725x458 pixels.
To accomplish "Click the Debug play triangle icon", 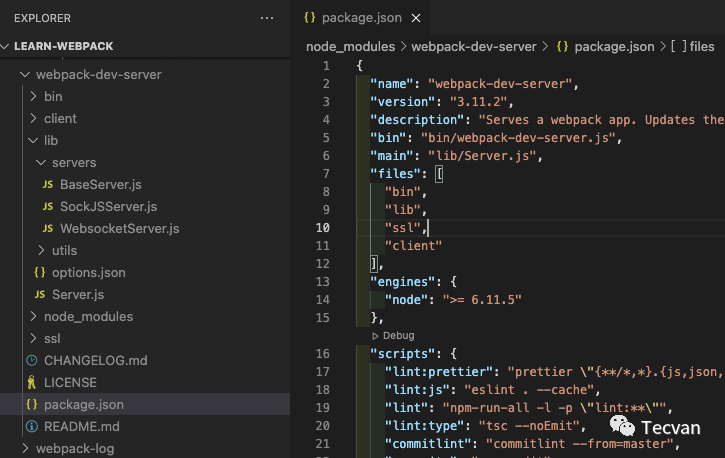I will (375, 336).
